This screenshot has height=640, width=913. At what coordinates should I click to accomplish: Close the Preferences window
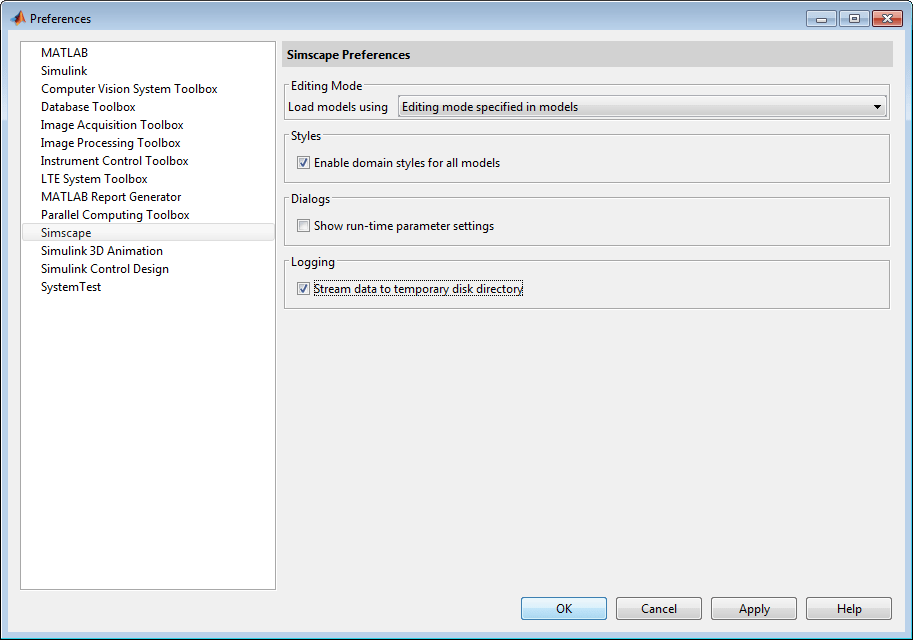click(x=887, y=19)
